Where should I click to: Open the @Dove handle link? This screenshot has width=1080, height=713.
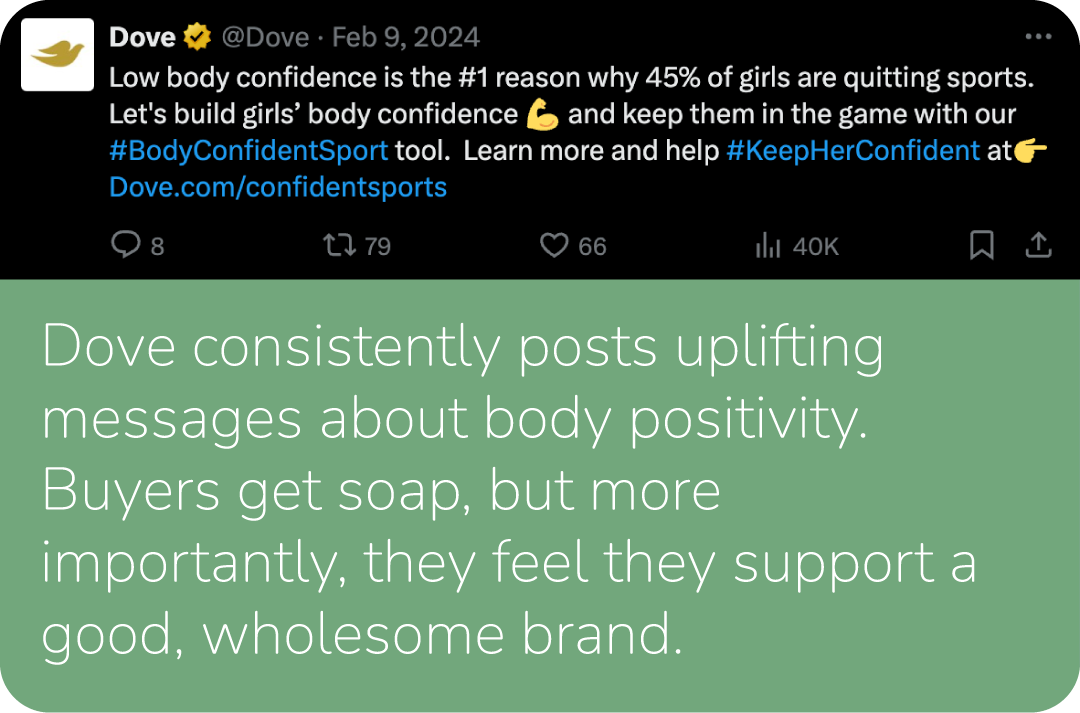pos(266,38)
